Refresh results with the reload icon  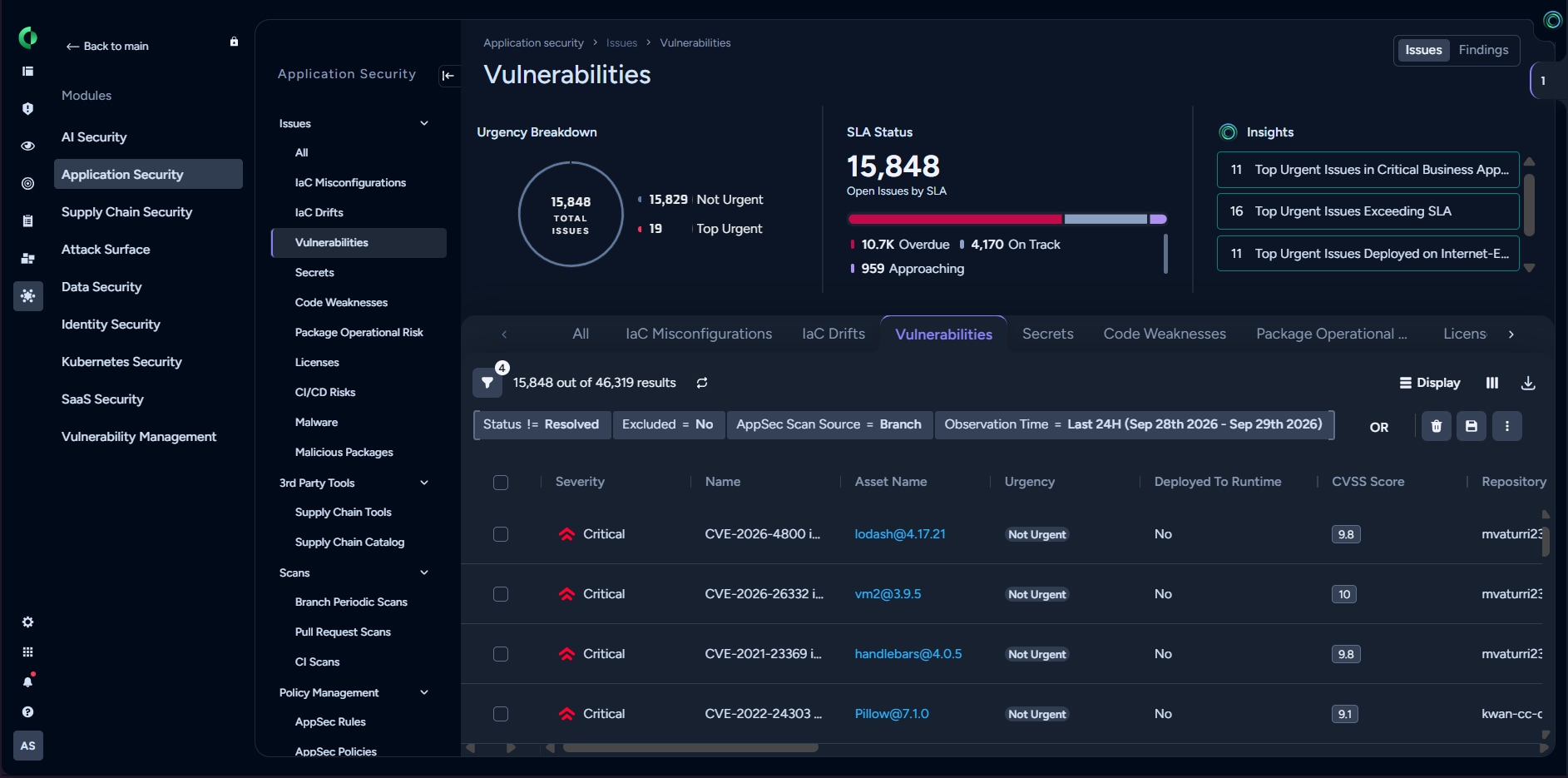click(702, 383)
